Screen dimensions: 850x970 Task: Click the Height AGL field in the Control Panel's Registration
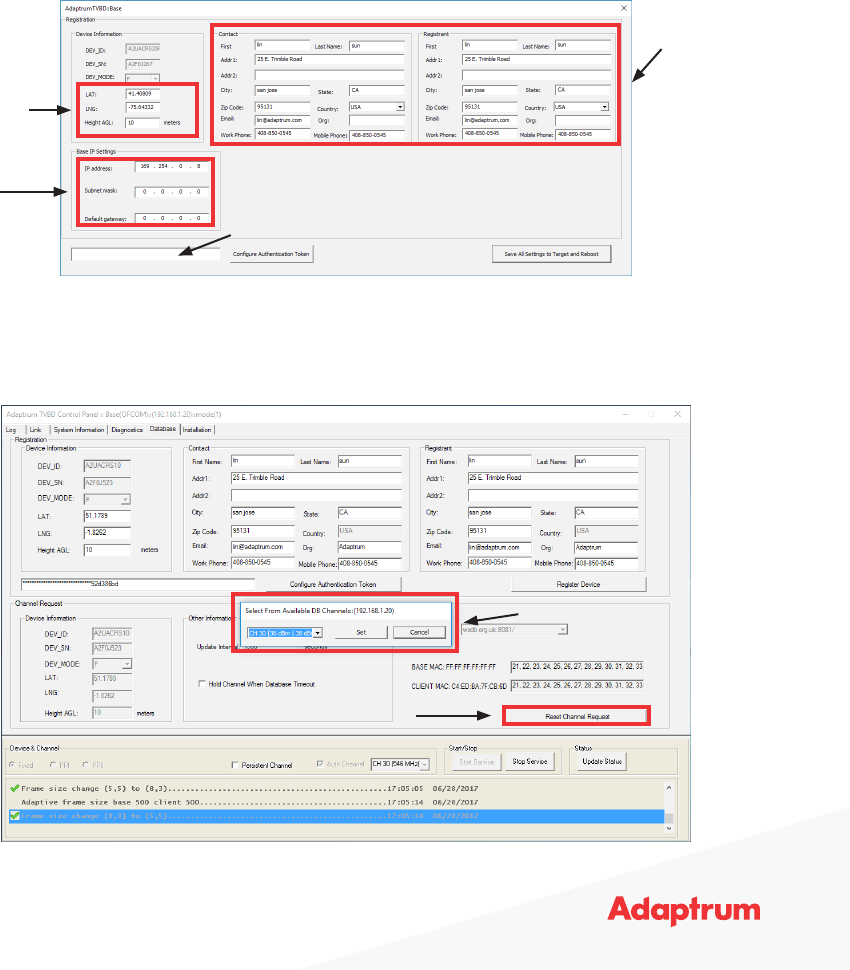point(107,550)
